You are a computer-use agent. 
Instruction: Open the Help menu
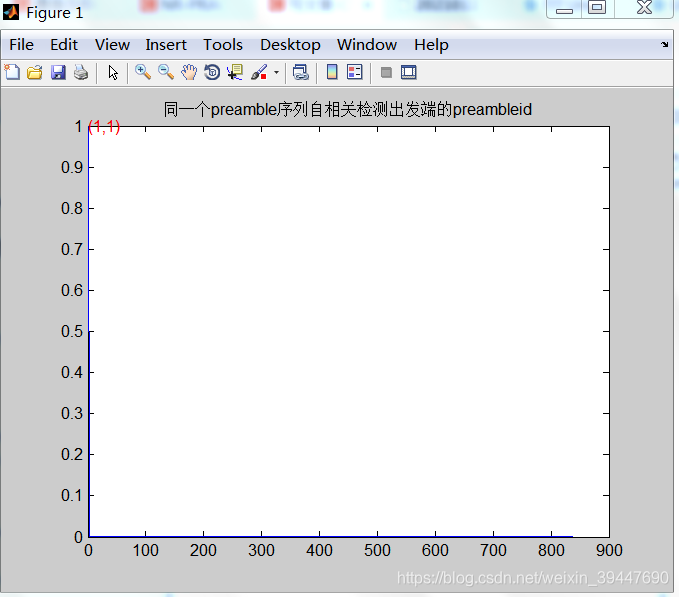431,45
